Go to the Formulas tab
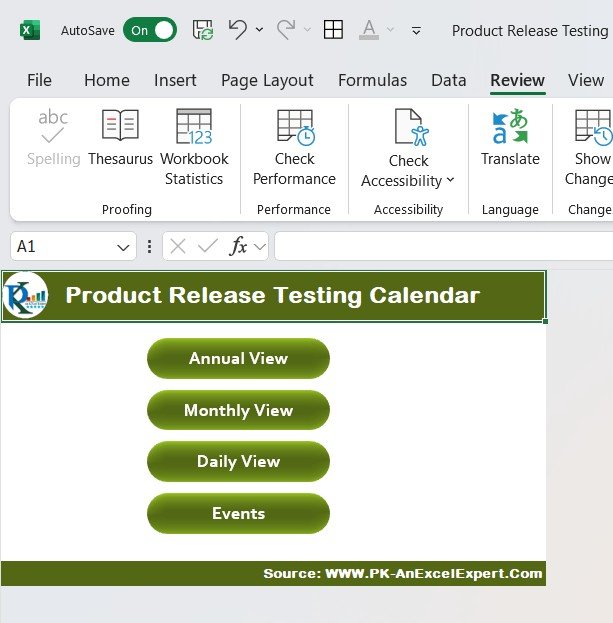Image resolution: width=613 pixels, height=623 pixels. 373,80
